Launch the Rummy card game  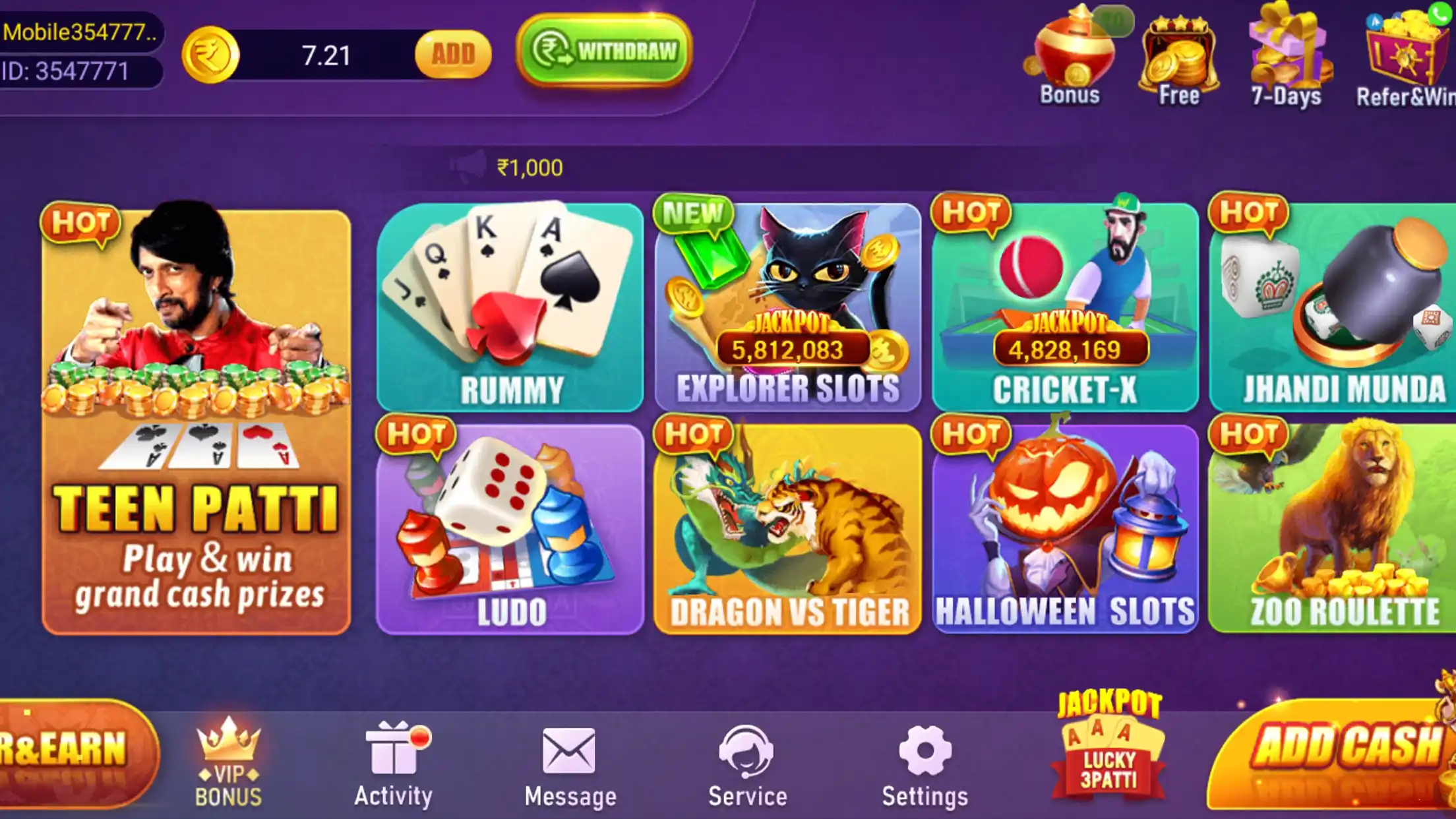pos(510,307)
